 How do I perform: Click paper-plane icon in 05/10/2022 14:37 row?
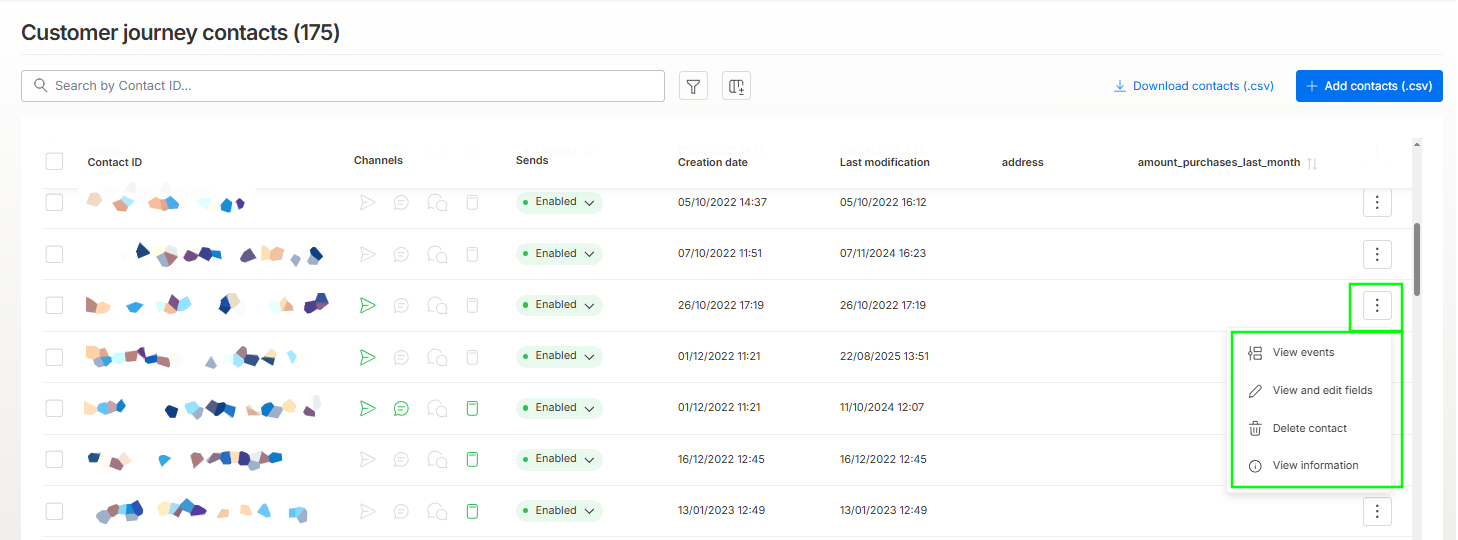click(368, 202)
